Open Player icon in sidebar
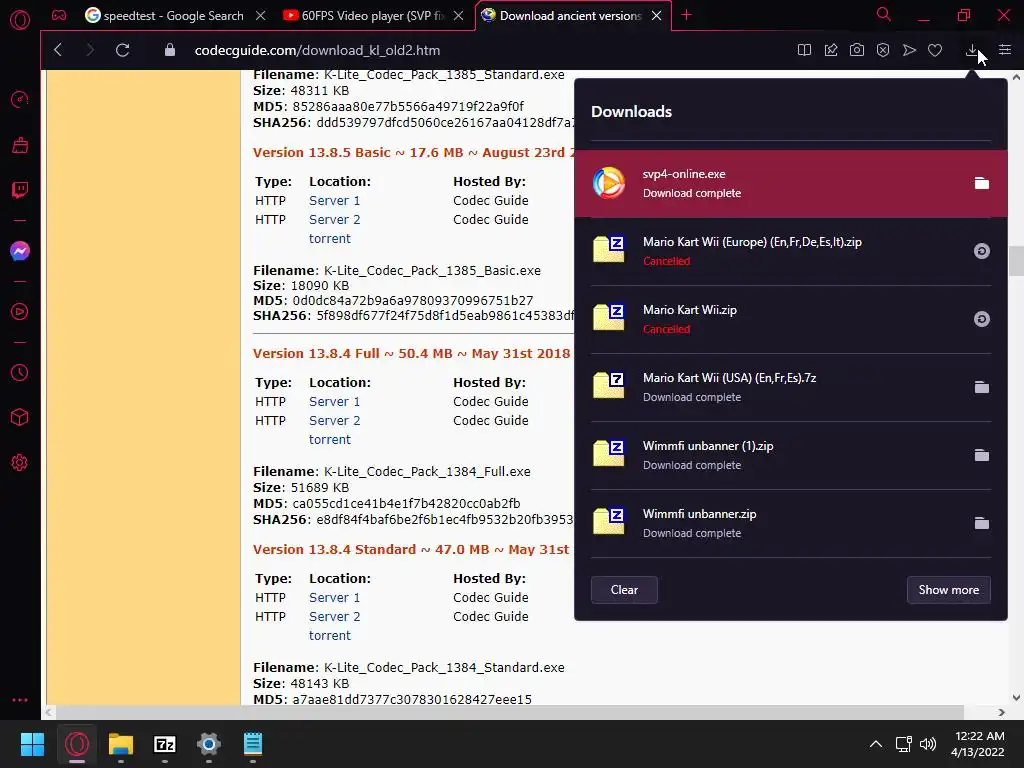This screenshot has height=768, width=1024. pyautogui.click(x=20, y=312)
